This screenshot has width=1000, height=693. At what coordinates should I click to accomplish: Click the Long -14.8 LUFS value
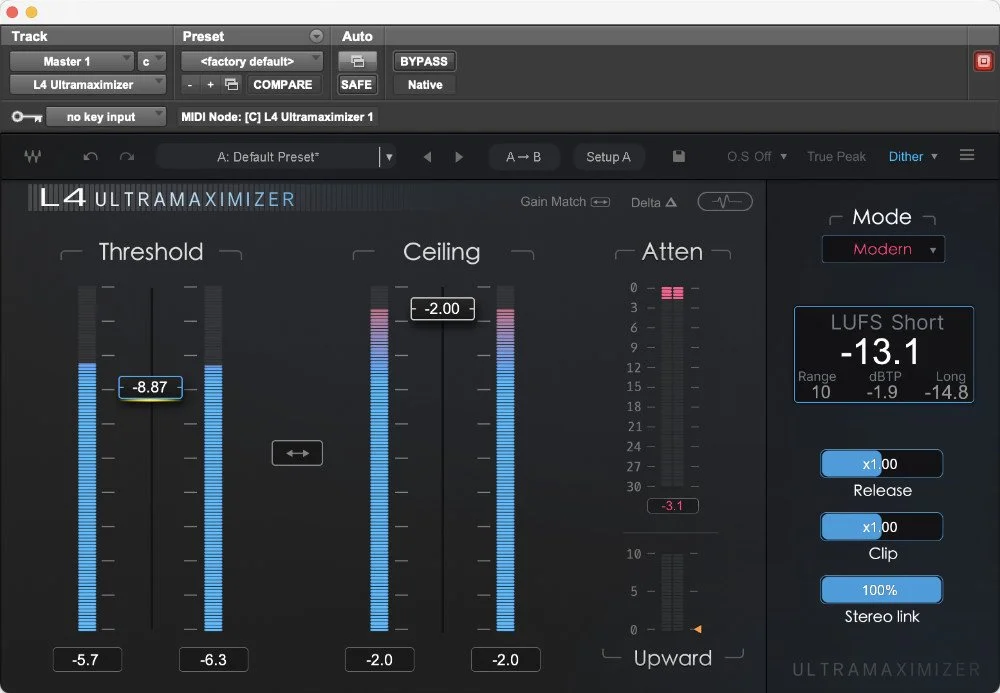coord(946,392)
